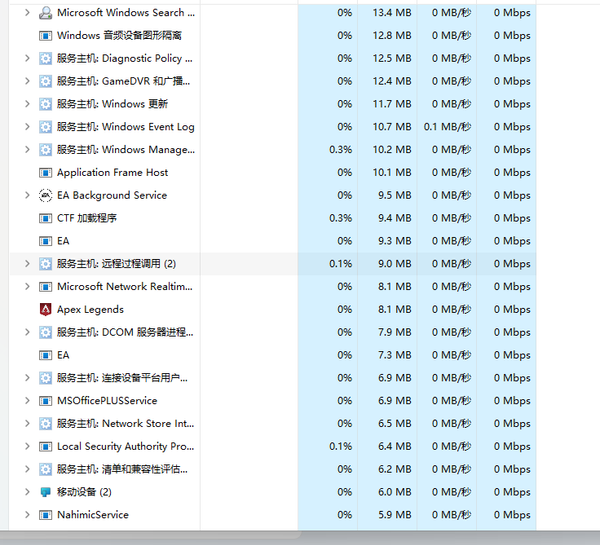Expand 服务主机: DCOM 服务器进程 row

(x=27, y=332)
